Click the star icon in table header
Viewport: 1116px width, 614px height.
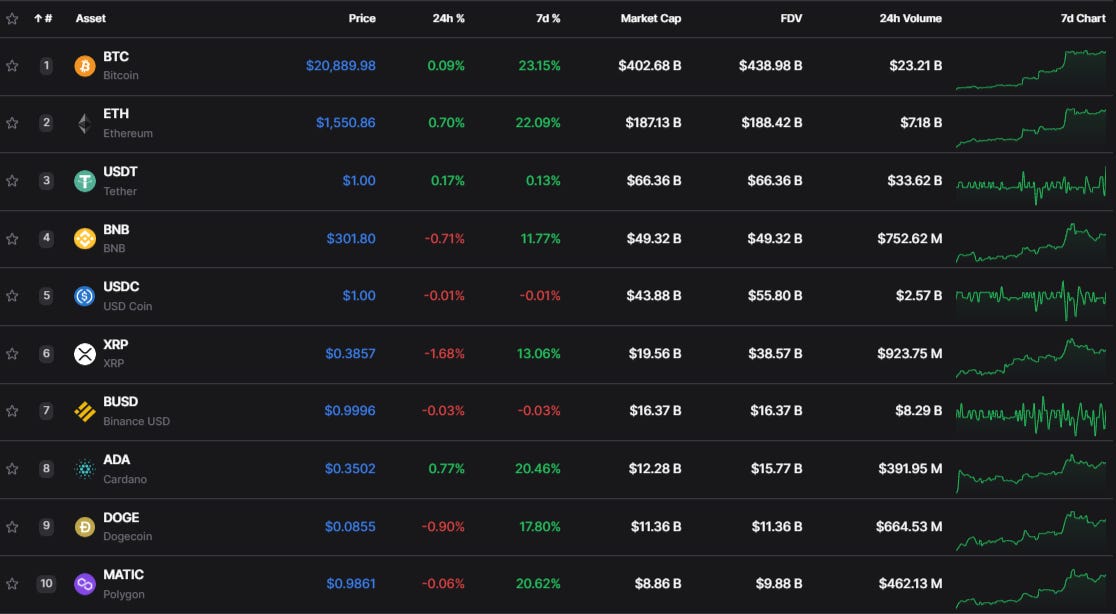[x=12, y=18]
